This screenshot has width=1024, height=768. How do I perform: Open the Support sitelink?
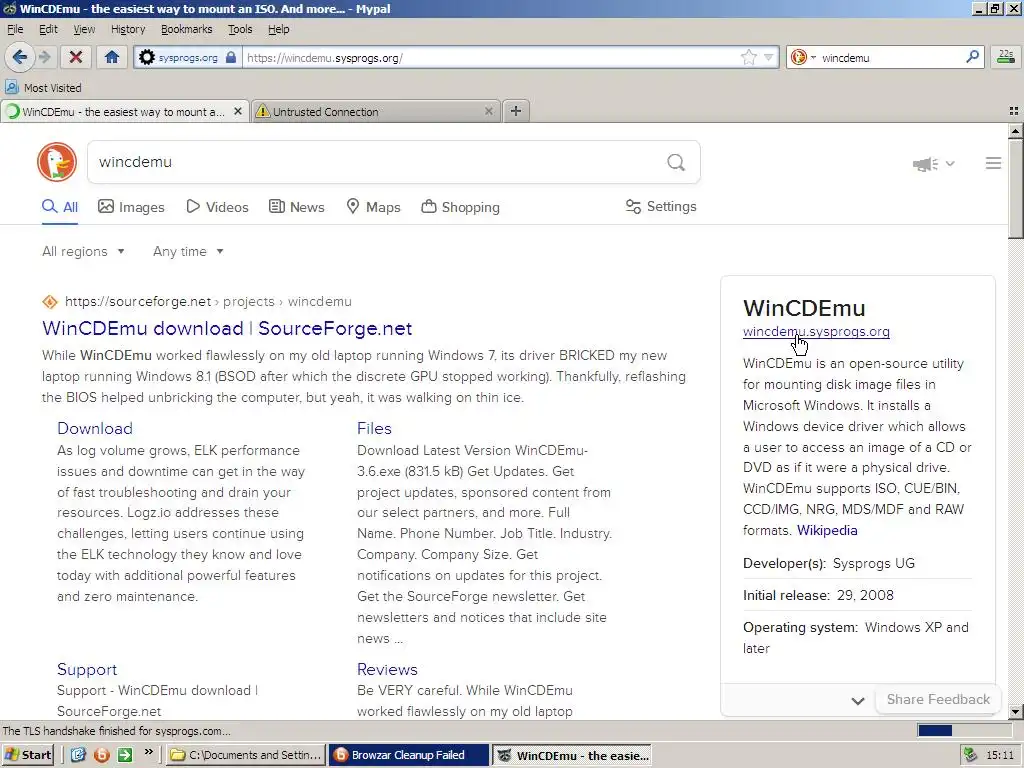tap(87, 669)
